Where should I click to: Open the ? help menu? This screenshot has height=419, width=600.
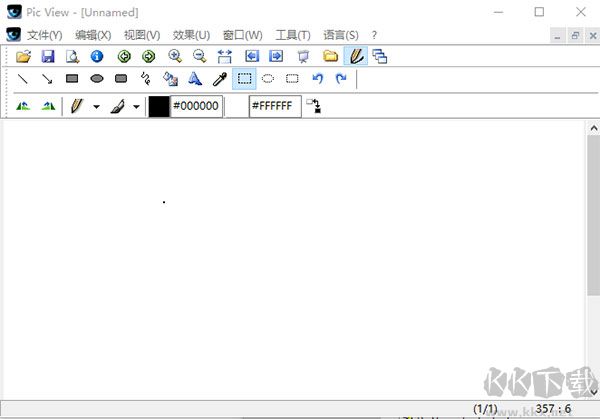374,35
